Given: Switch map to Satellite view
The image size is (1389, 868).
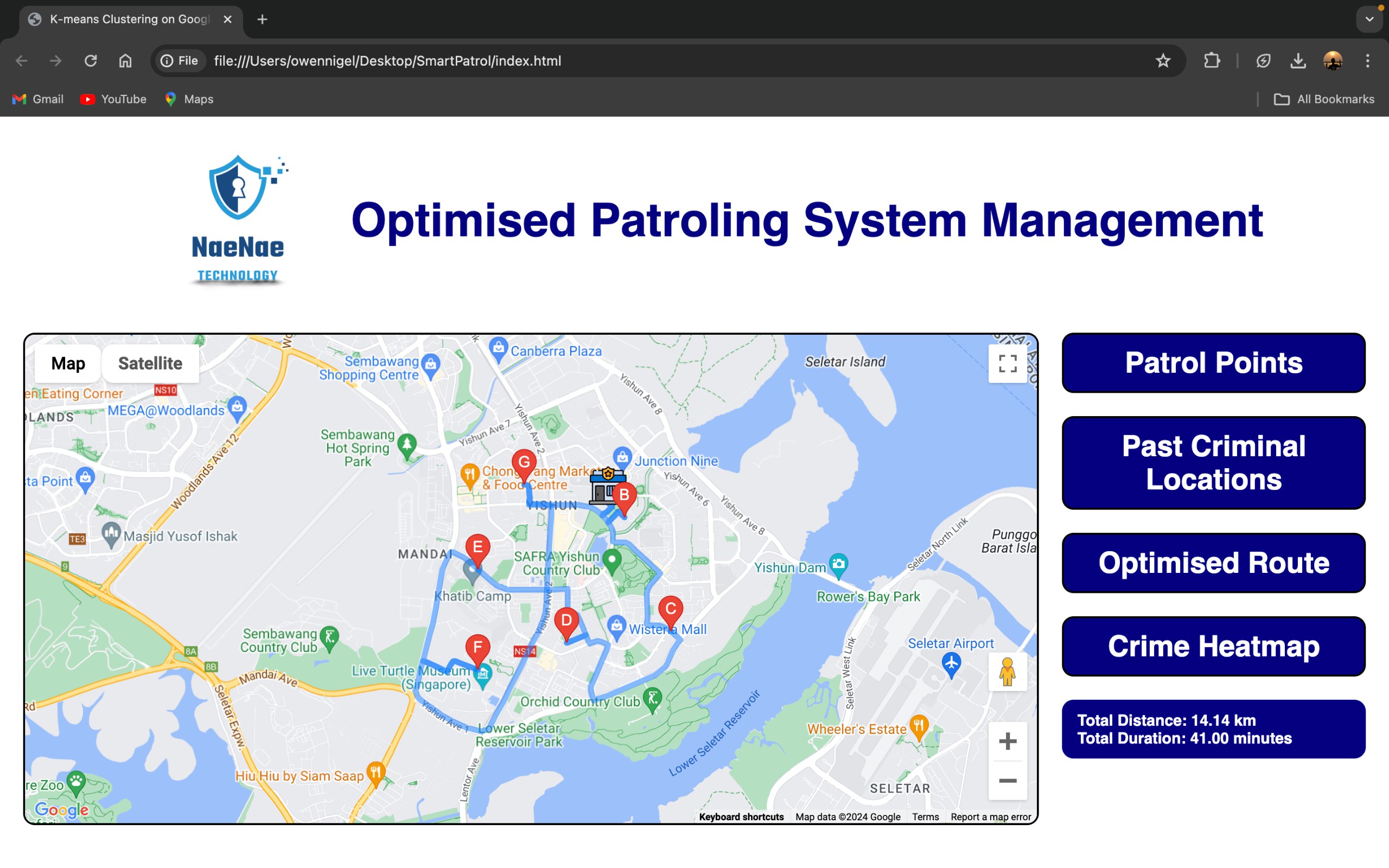Looking at the screenshot, I should (x=150, y=363).
